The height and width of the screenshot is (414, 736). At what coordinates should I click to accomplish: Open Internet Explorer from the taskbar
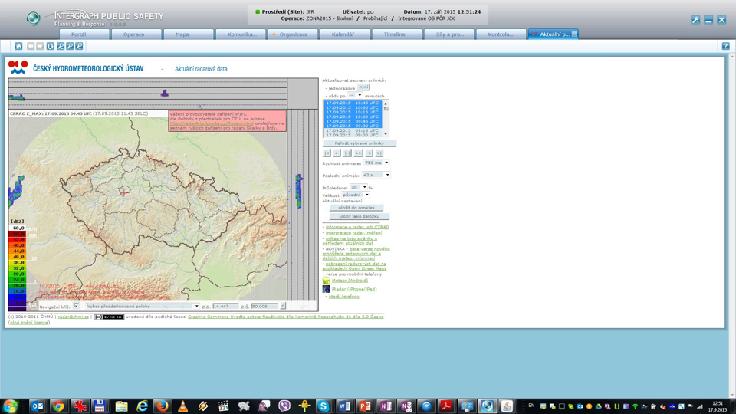click(141, 406)
